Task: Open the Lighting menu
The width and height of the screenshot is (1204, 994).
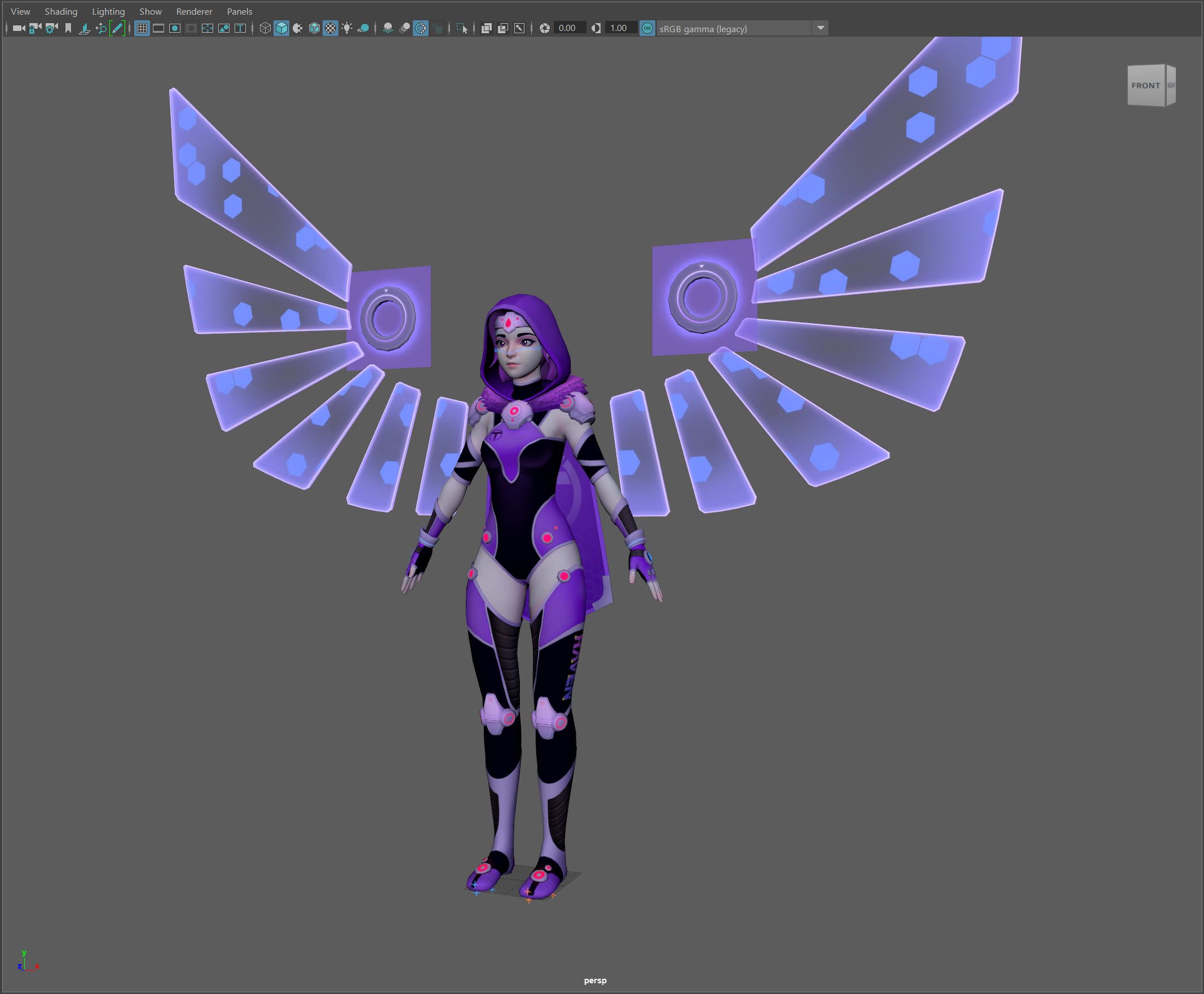Action: 108,11
